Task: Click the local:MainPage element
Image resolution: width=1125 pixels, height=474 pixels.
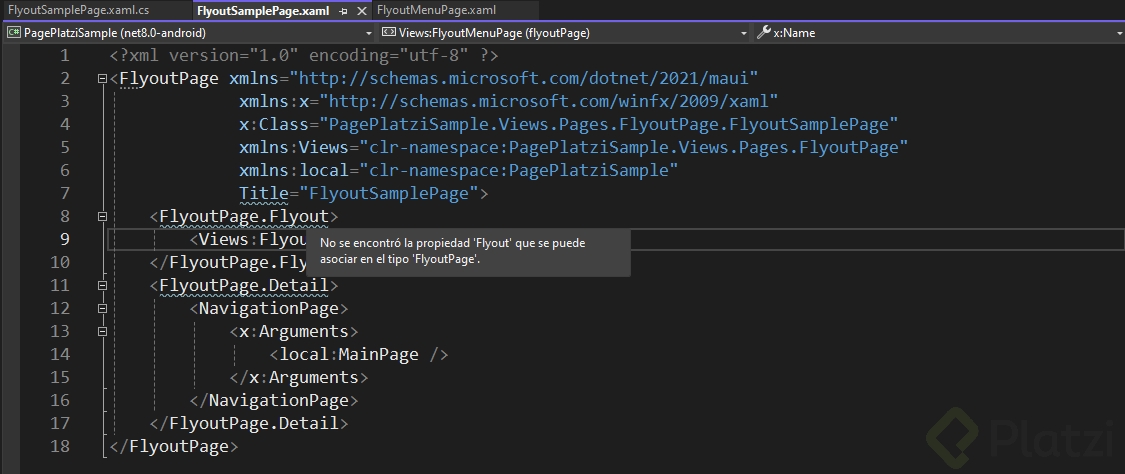Action: click(359, 354)
